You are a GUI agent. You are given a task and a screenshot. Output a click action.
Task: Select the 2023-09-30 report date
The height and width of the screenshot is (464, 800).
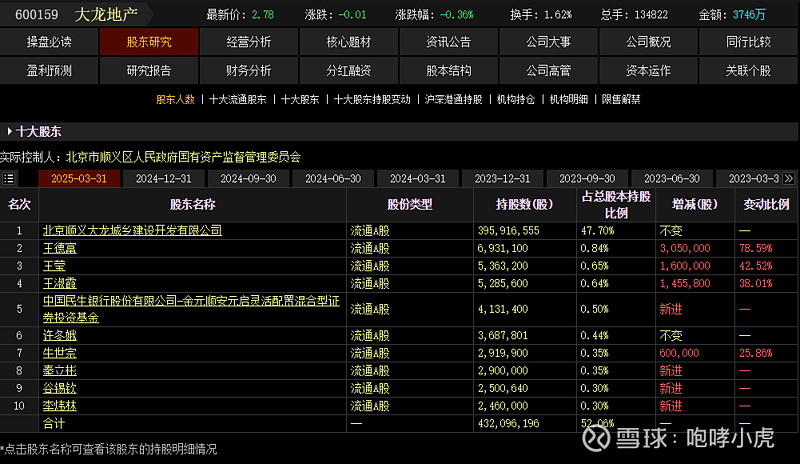(587, 179)
